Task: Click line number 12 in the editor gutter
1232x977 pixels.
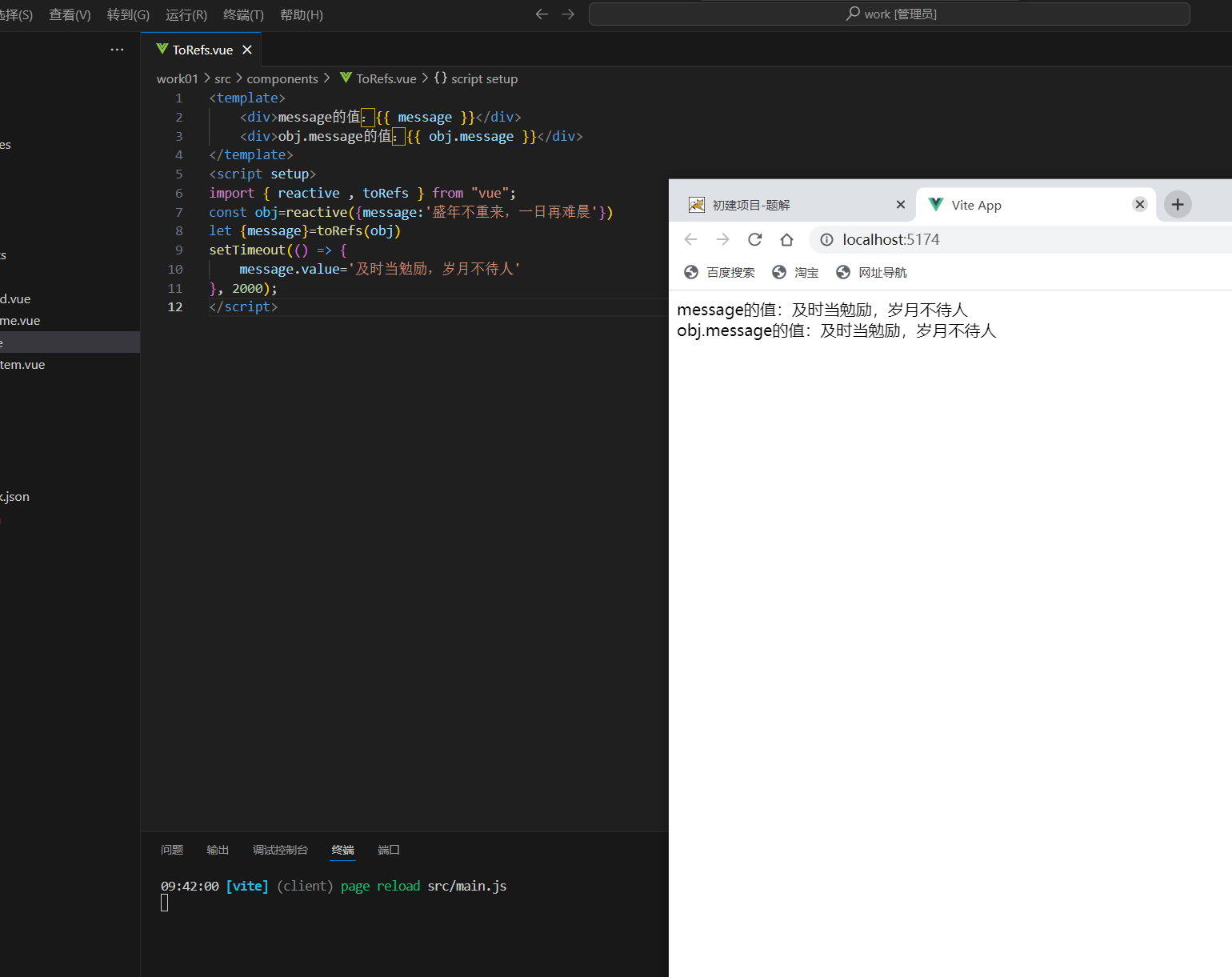Action: (x=175, y=307)
